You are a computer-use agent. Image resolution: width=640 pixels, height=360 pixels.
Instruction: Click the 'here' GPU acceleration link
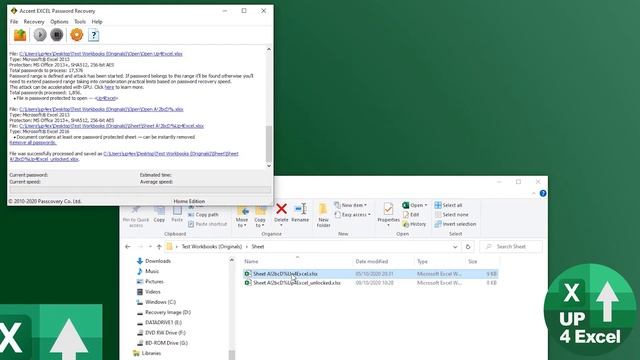[109, 87]
